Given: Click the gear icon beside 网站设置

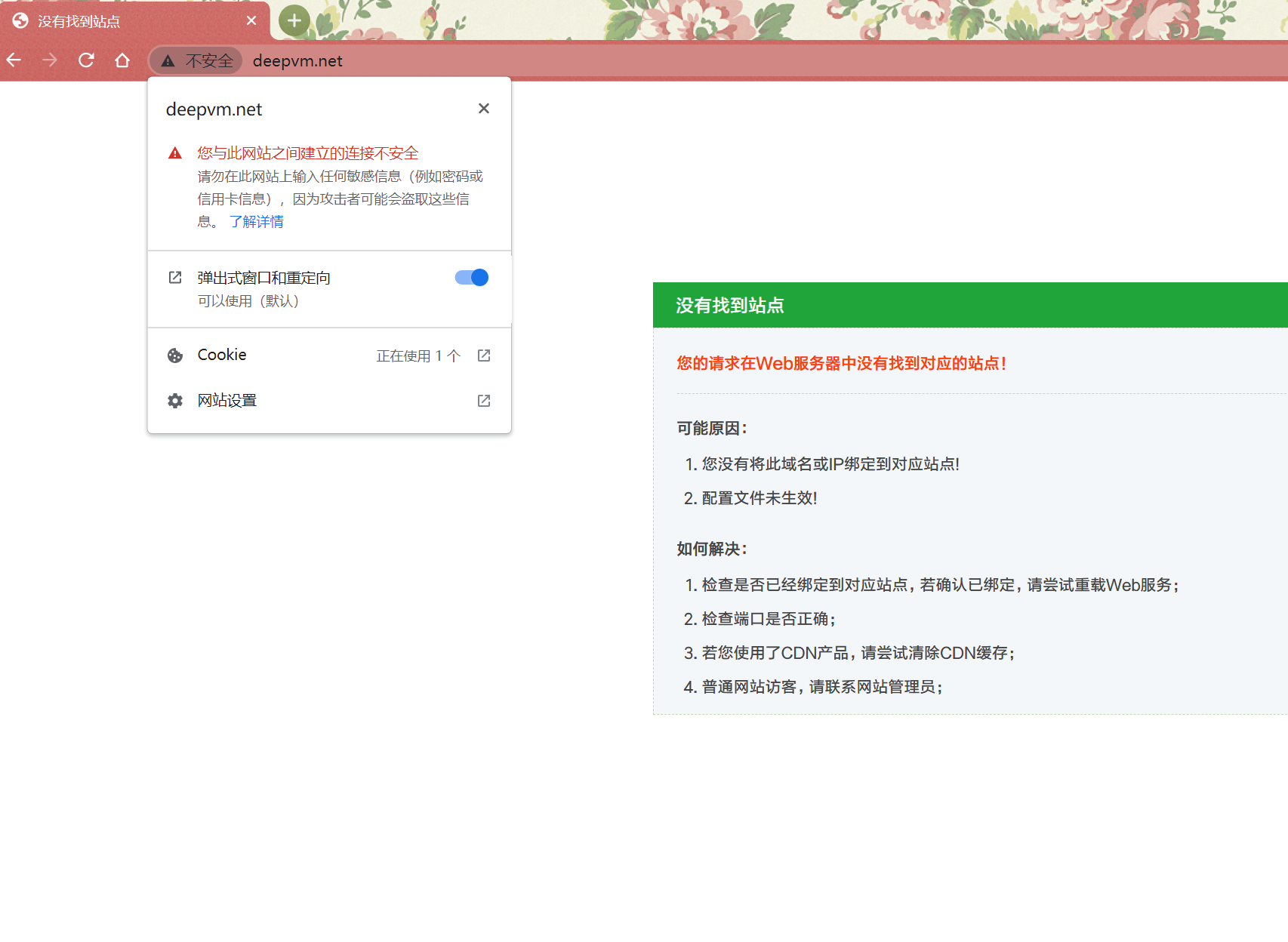Looking at the screenshot, I should coord(175,401).
